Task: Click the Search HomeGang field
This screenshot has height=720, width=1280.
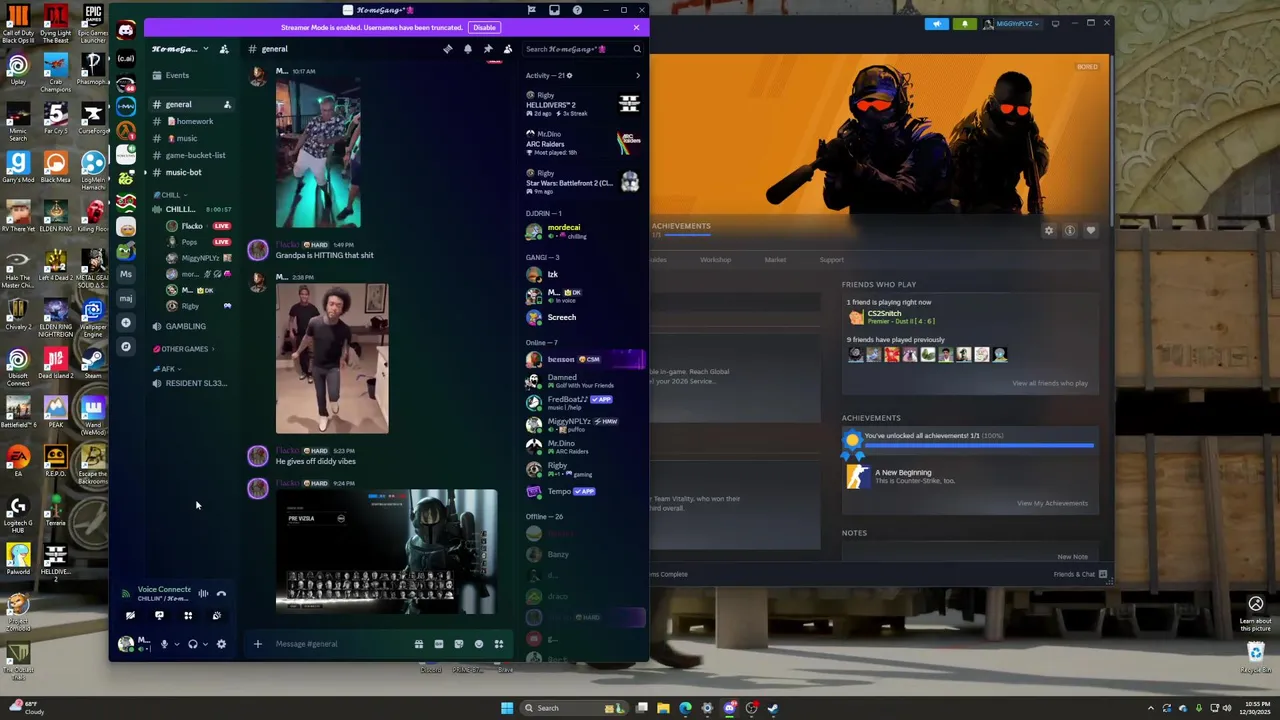Action: [x=584, y=49]
